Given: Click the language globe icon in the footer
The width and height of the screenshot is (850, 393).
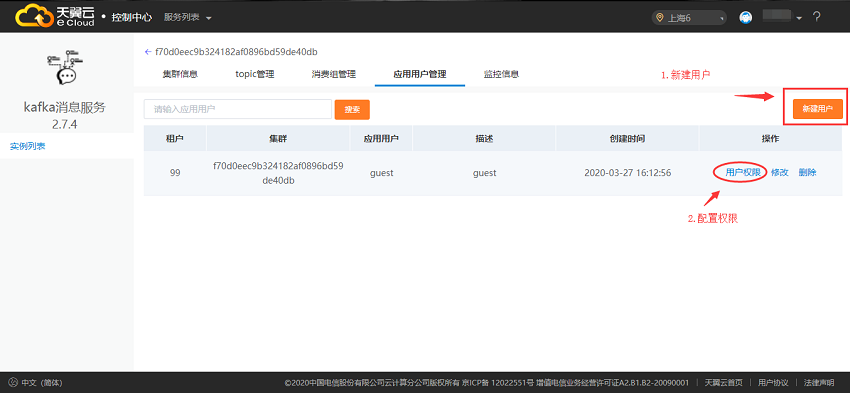Looking at the screenshot, I should (14, 382).
